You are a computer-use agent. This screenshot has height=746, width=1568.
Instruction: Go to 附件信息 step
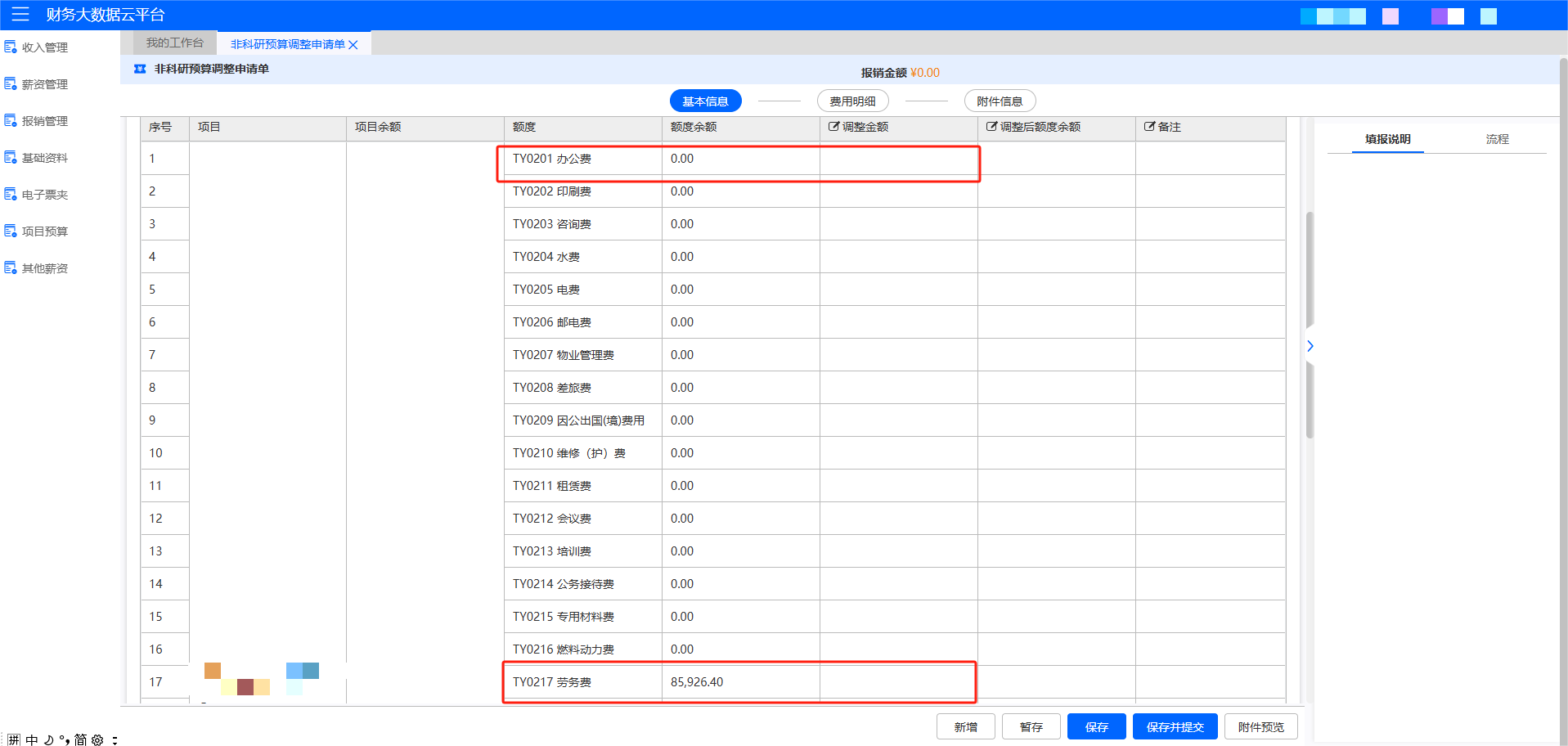pos(1000,101)
